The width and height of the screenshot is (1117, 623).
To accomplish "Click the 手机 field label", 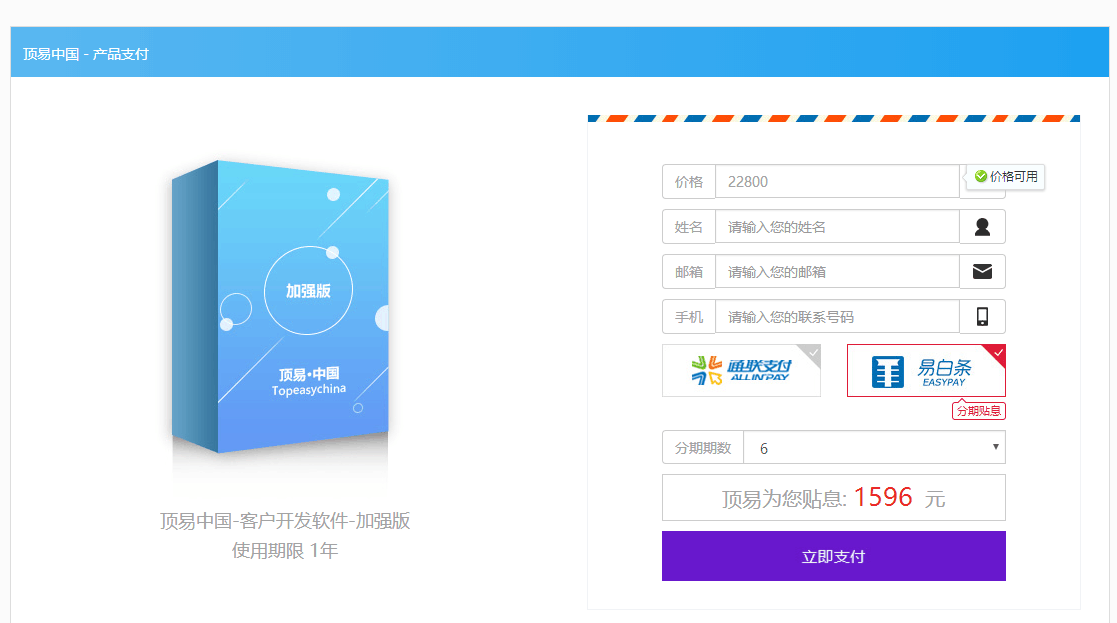I will click(689, 317).
